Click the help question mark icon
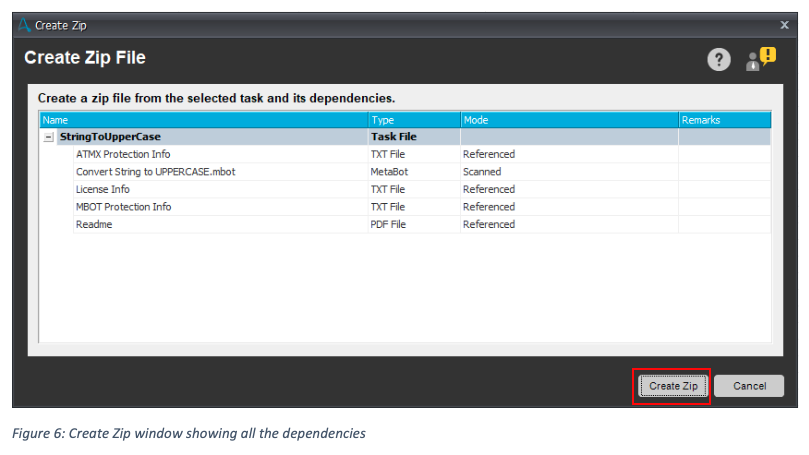The width and height of the screenshot is (809, 455). click(x=718, y=60)
